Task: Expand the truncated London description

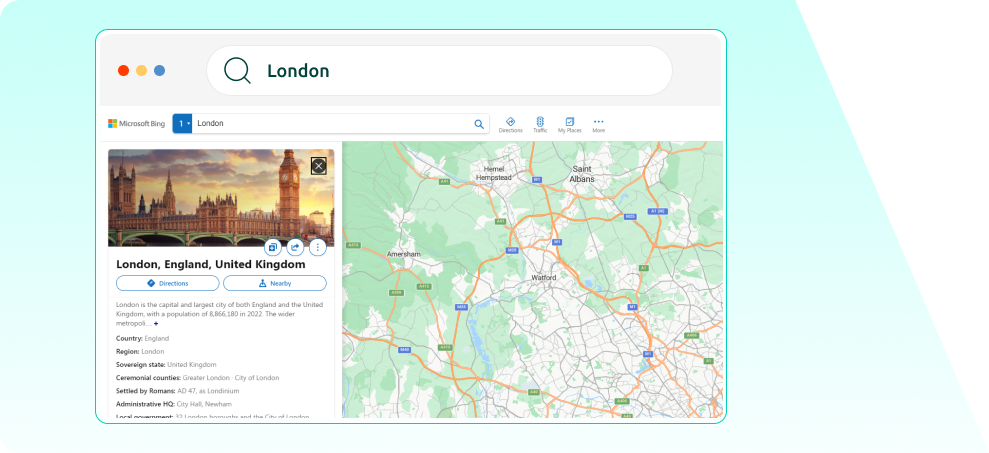Action: click(x=156, y=323)
